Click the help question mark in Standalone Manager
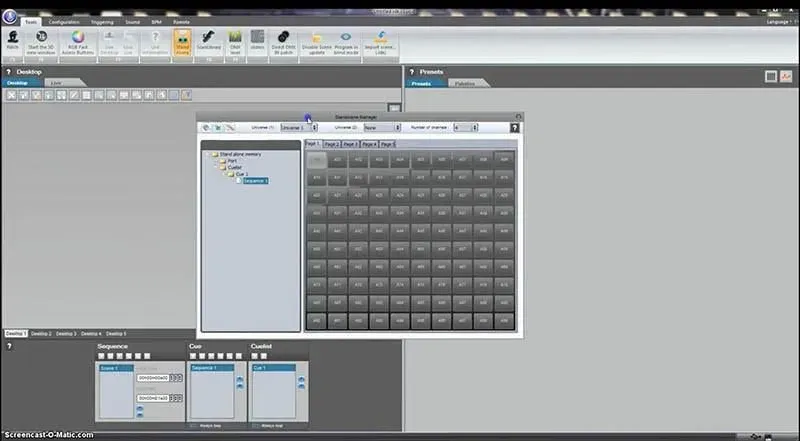Screen dimensions: 800x441 coord(514,128)
